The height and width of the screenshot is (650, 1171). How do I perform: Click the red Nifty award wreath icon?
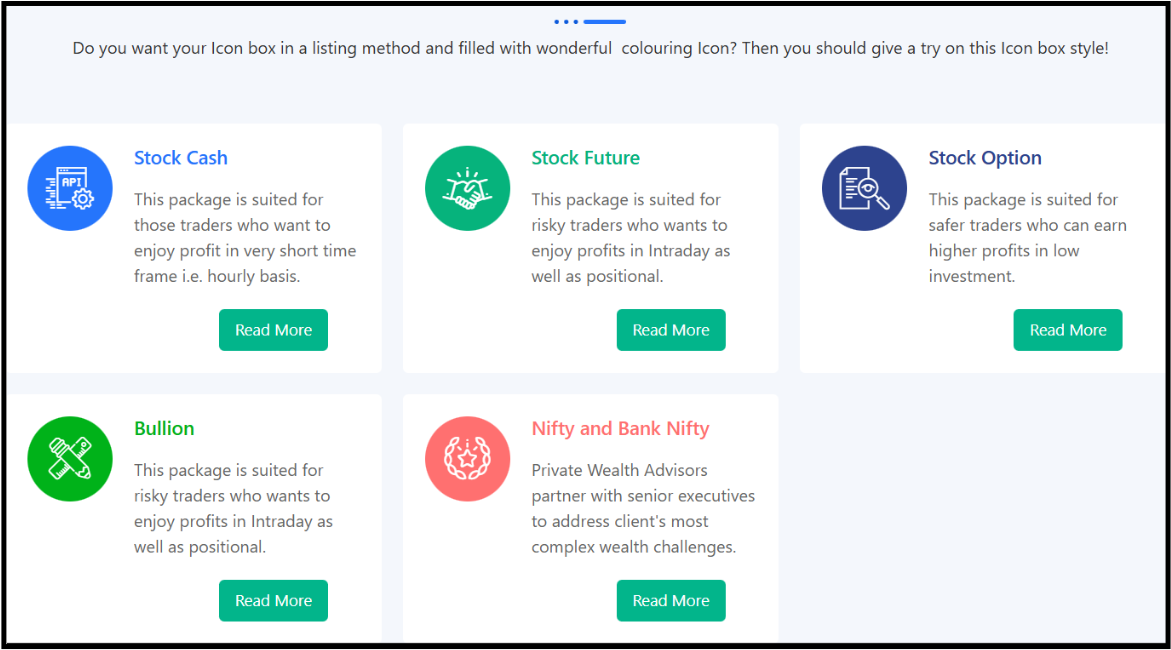click(x=467, y=459)
